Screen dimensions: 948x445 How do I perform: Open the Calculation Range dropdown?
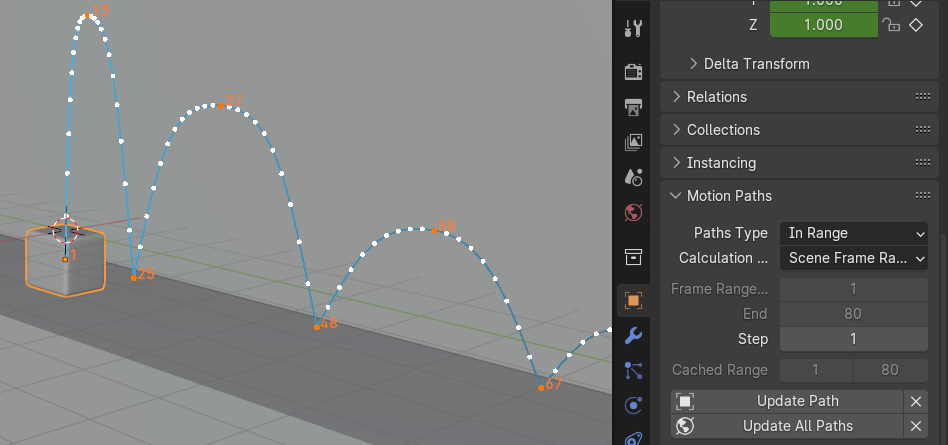click(x=855, y=258)
